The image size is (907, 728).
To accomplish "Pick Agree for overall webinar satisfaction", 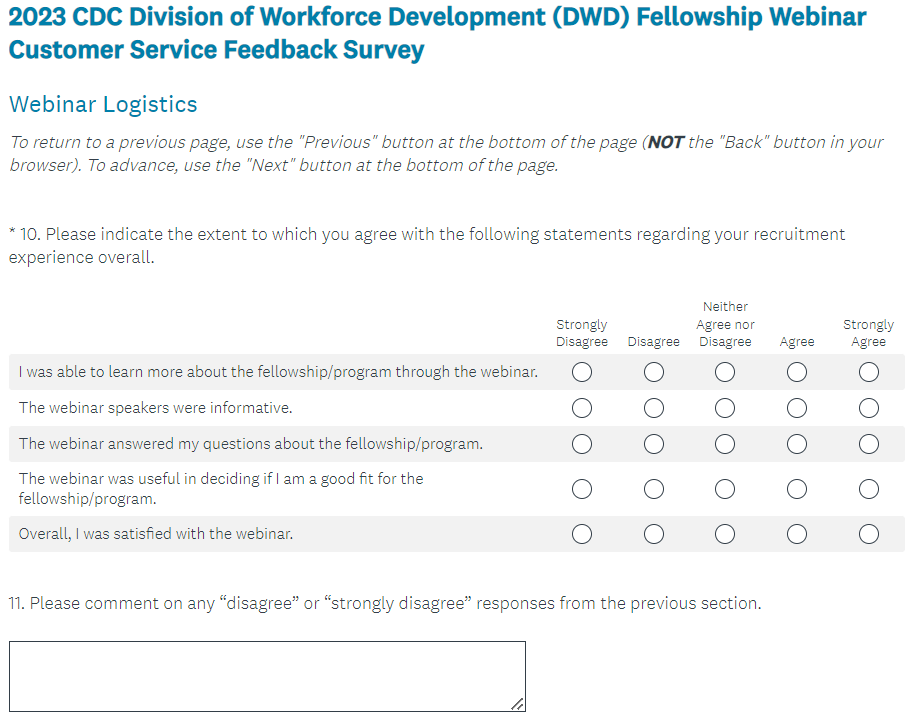I will tap(797, 534).
